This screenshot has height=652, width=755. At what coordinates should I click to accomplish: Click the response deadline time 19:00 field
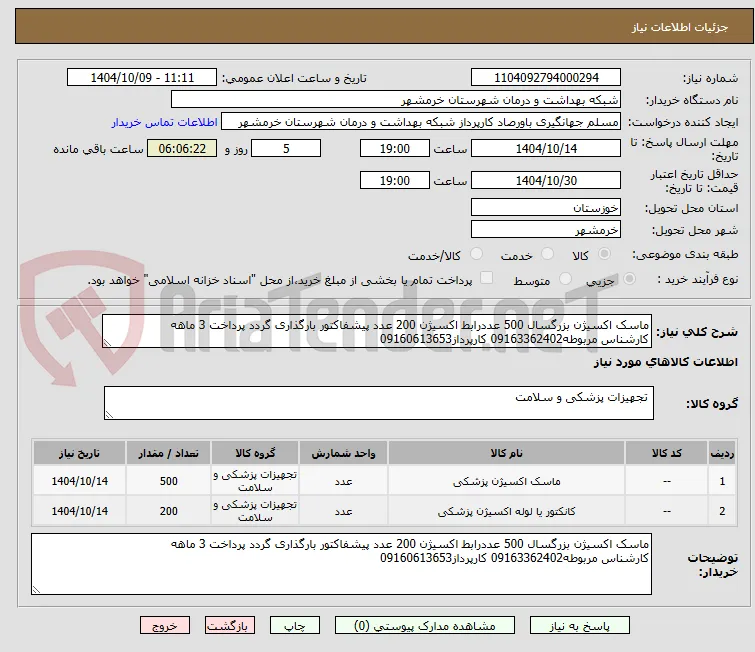click(x=395, y=148)
